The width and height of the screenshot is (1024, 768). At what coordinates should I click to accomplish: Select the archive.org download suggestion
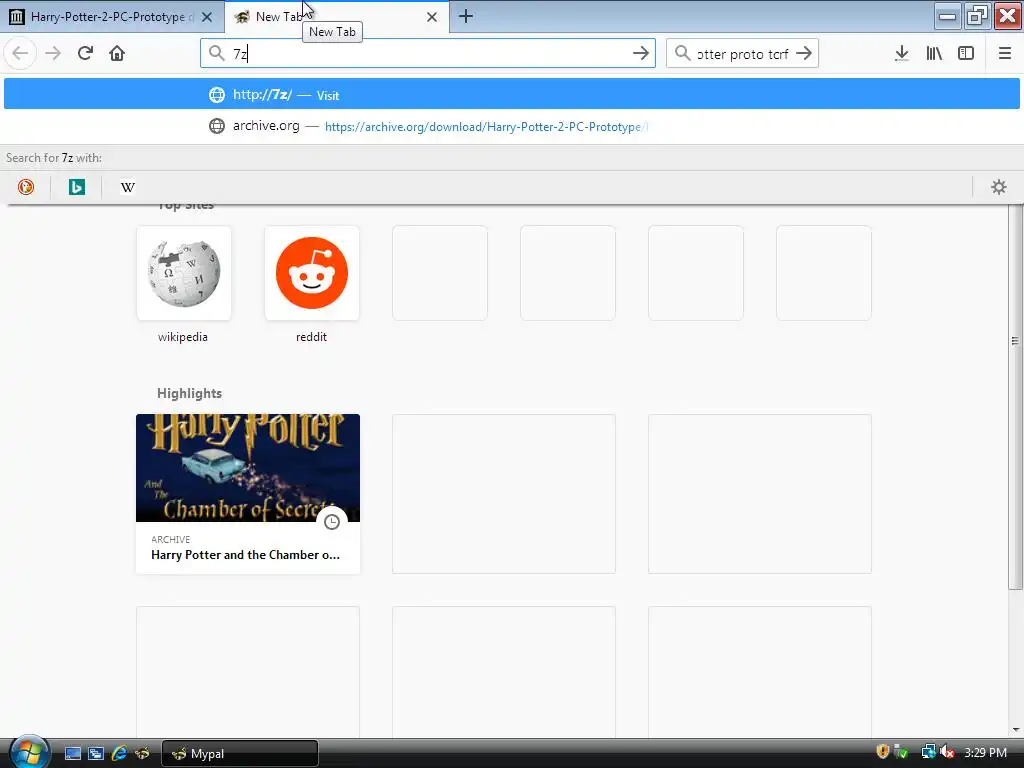point(512,126)
